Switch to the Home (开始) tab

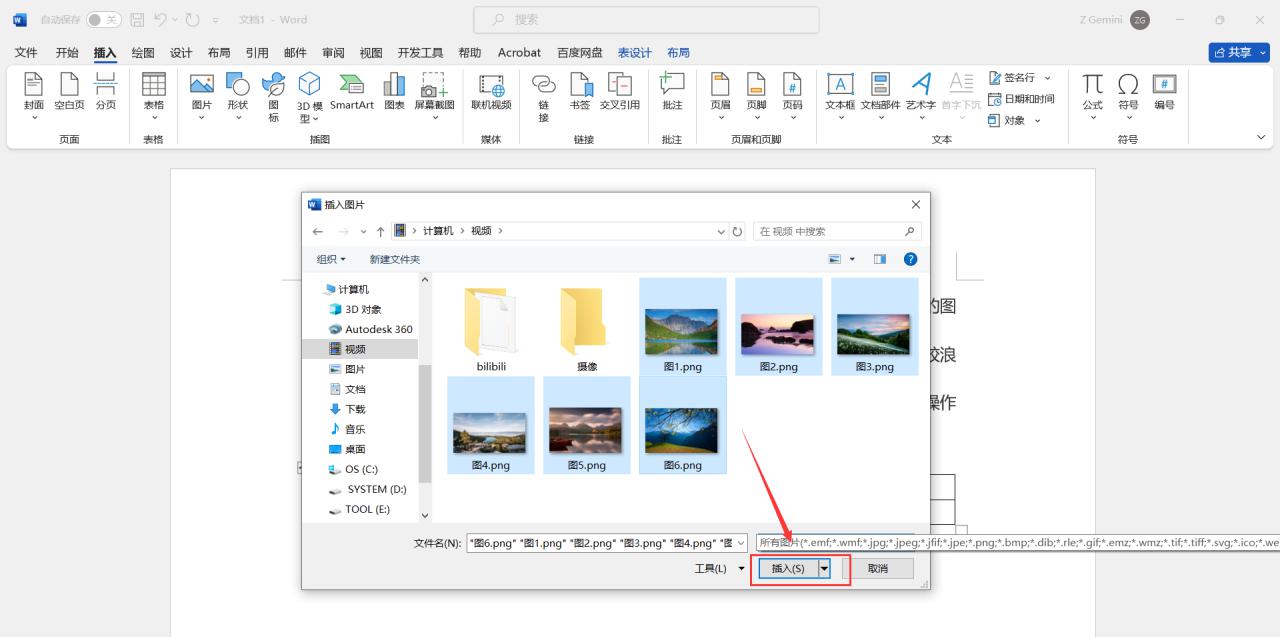coord(67,52)
